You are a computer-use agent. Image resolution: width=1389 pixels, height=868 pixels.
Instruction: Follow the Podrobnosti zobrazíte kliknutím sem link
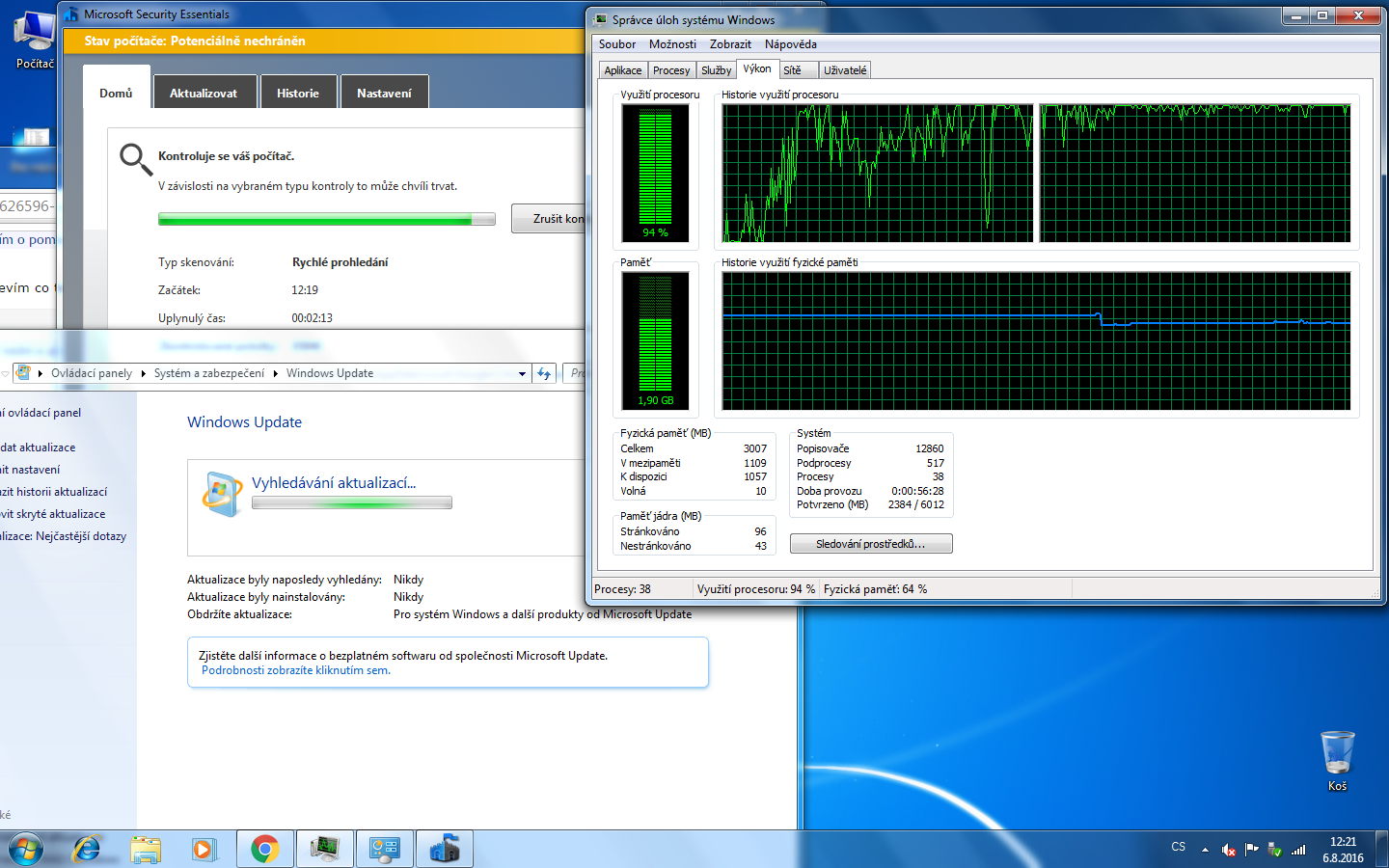tap(296, 670)
